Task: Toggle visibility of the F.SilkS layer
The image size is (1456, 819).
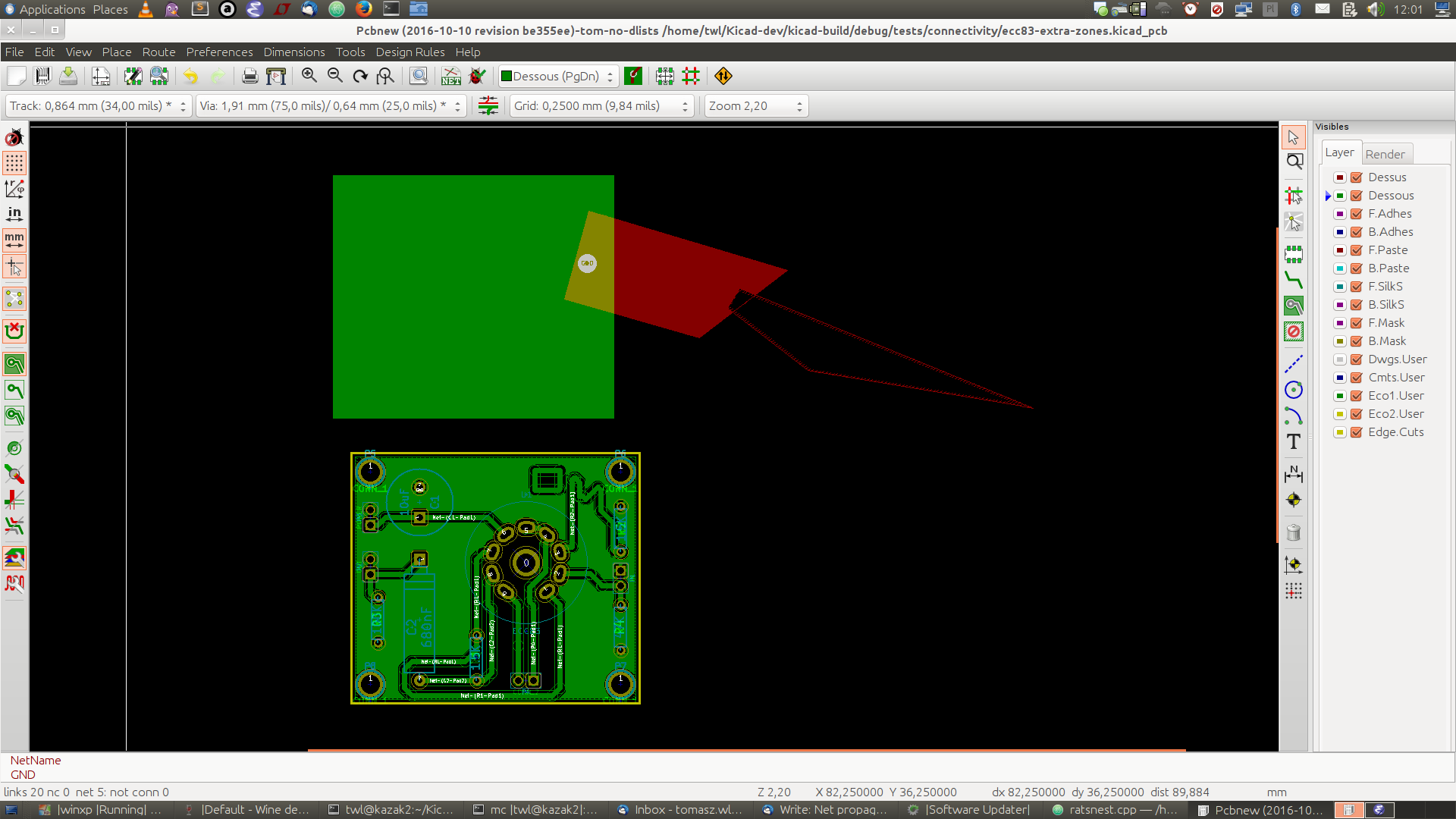Action: 1357,287
